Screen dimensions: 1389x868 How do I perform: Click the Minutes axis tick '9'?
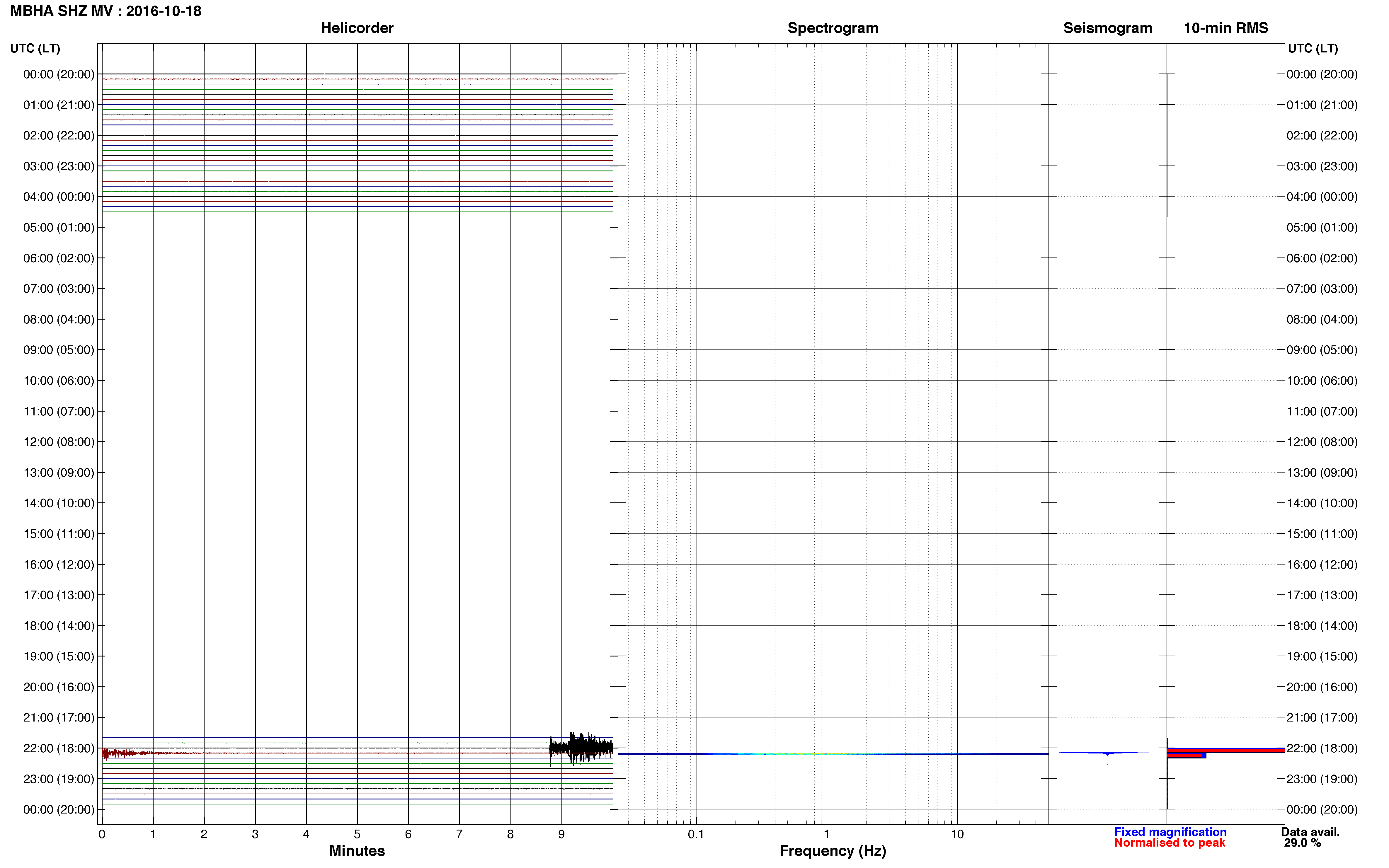(561, 835)
